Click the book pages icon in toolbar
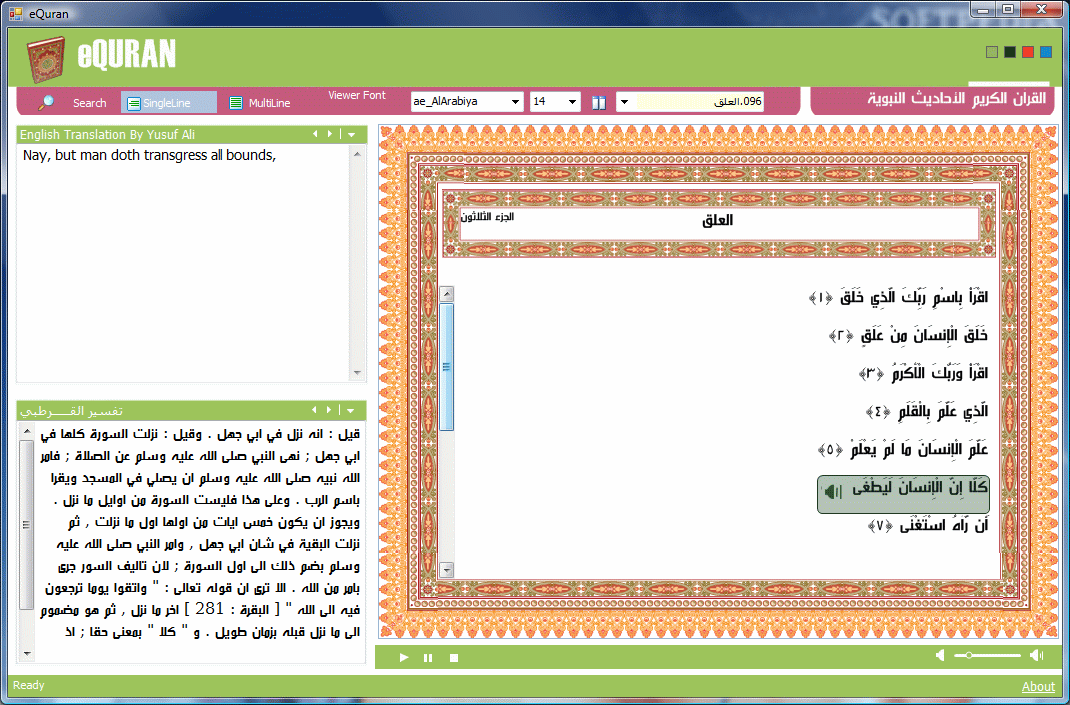1070x705 pixels. coord(598,102)
